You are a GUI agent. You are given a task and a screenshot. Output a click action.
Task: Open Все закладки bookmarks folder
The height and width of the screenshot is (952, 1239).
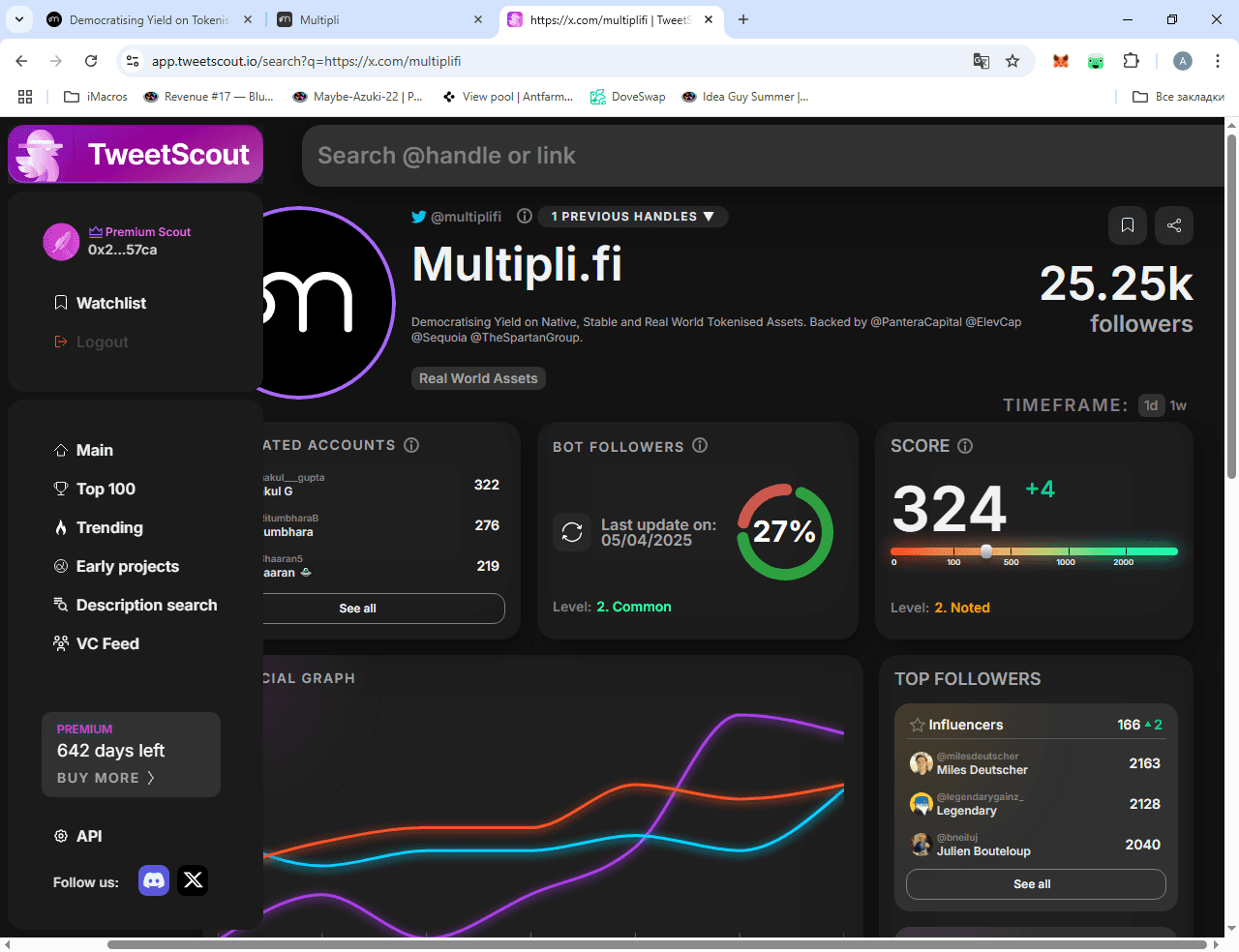click(x=1178, y=97)
